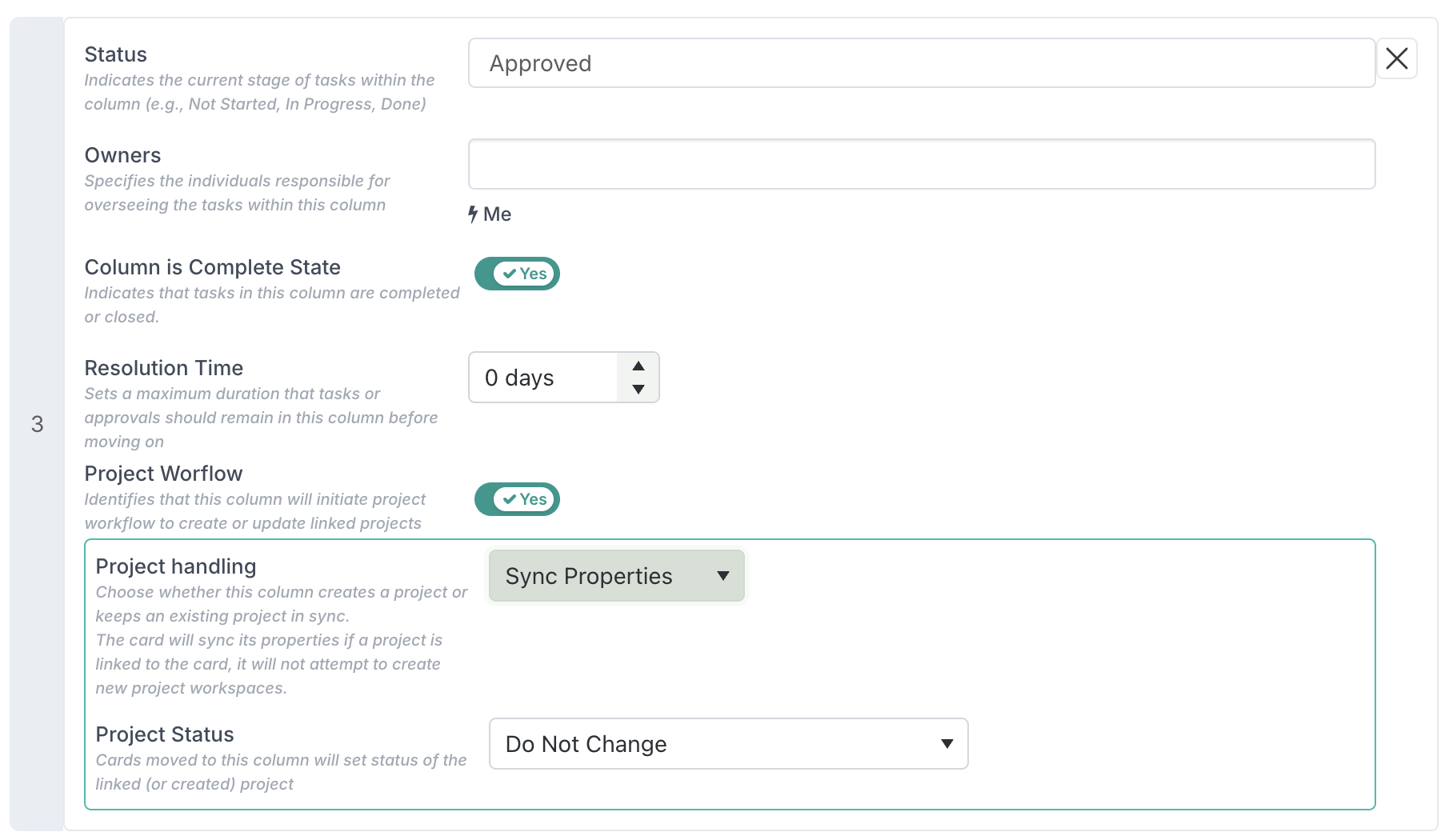The width and height of the screenshot is (1453, 840).
Task: Click the lightning bolt icon under Owners
Action: tap(473, 214)
